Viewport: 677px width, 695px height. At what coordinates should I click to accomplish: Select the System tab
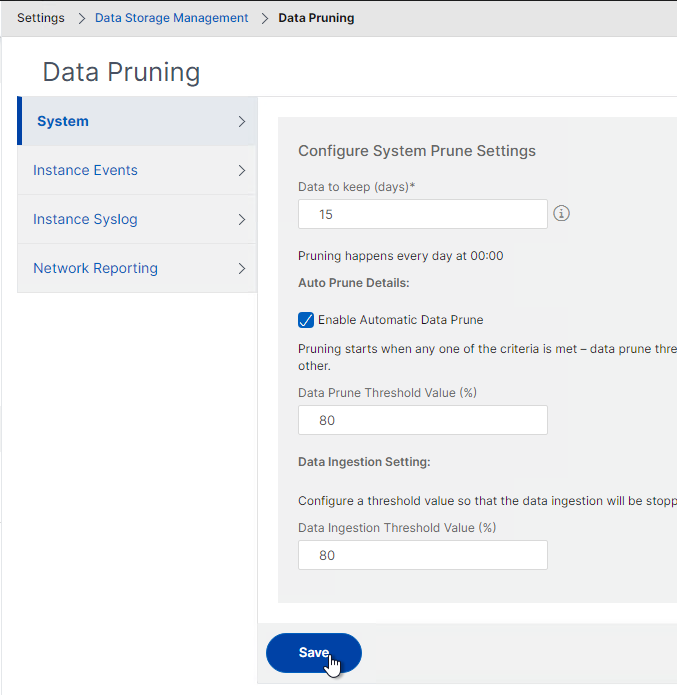click(x=137, y=121)
